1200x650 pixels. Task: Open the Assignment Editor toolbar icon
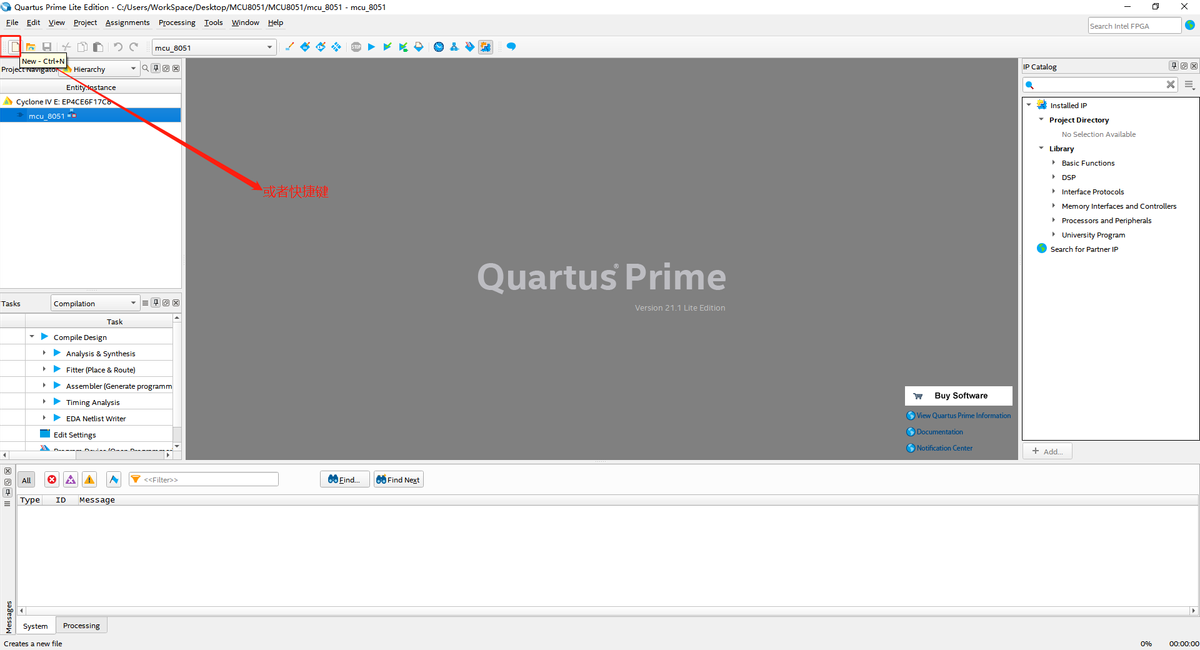305,47
